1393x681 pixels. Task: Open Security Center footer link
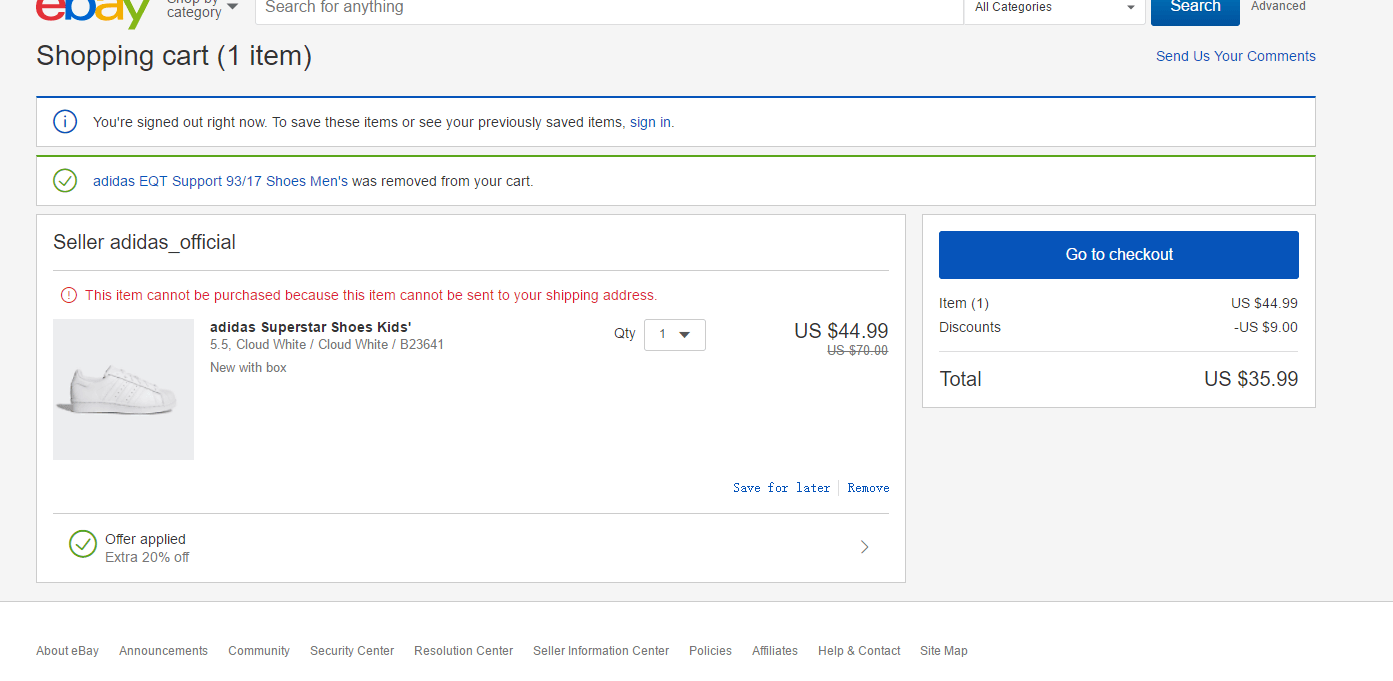[x=352, y=651]
